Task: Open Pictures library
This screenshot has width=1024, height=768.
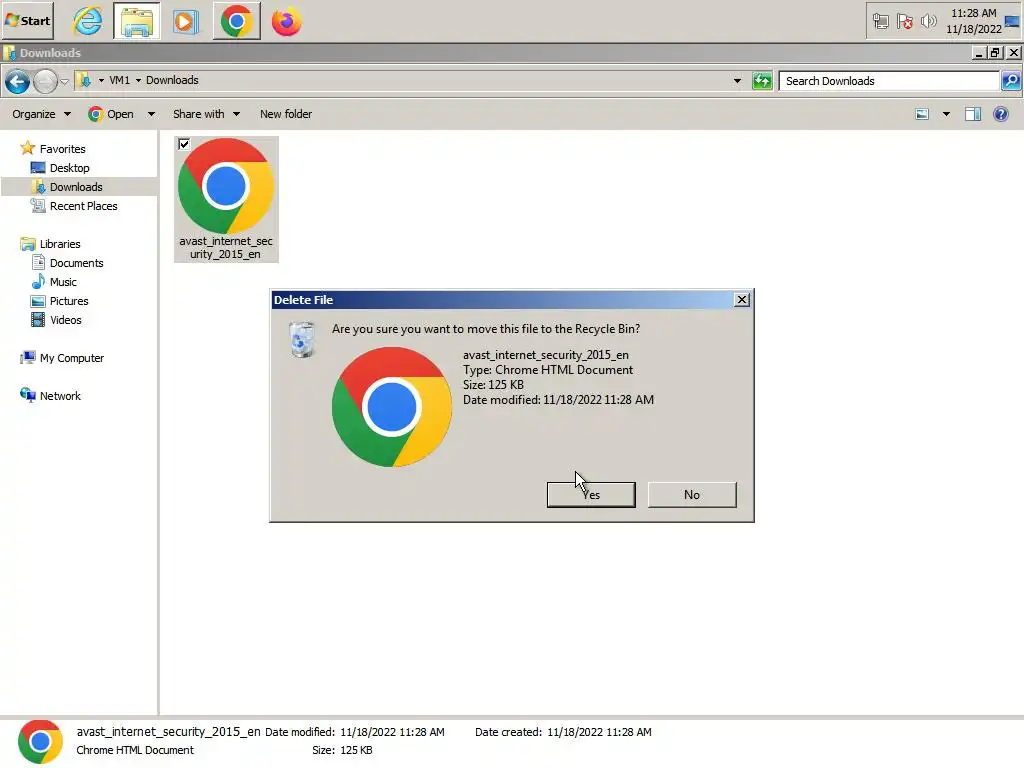Action: click(x=69, y=300)
